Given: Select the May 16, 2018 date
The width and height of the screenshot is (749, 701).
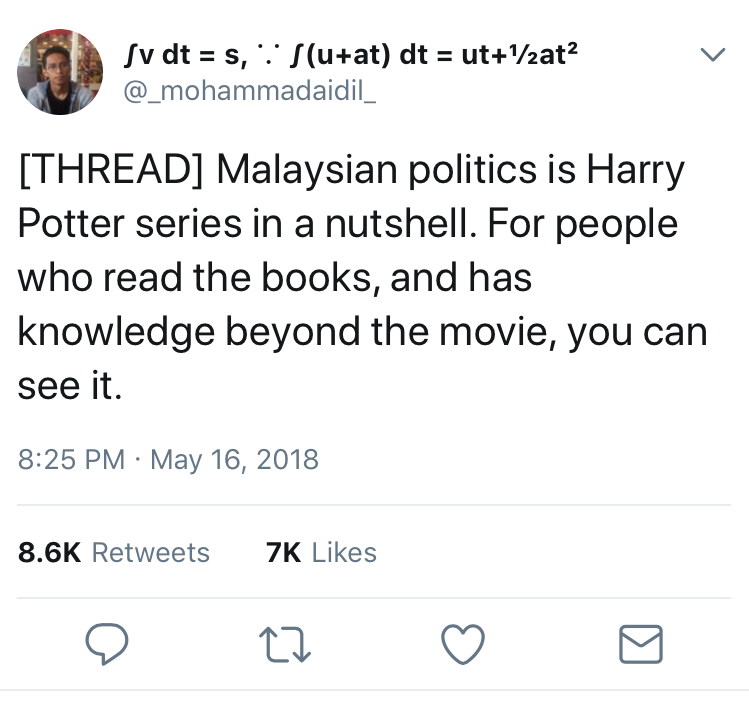Looking at the screenshot, I should click(x=235, y=460).
